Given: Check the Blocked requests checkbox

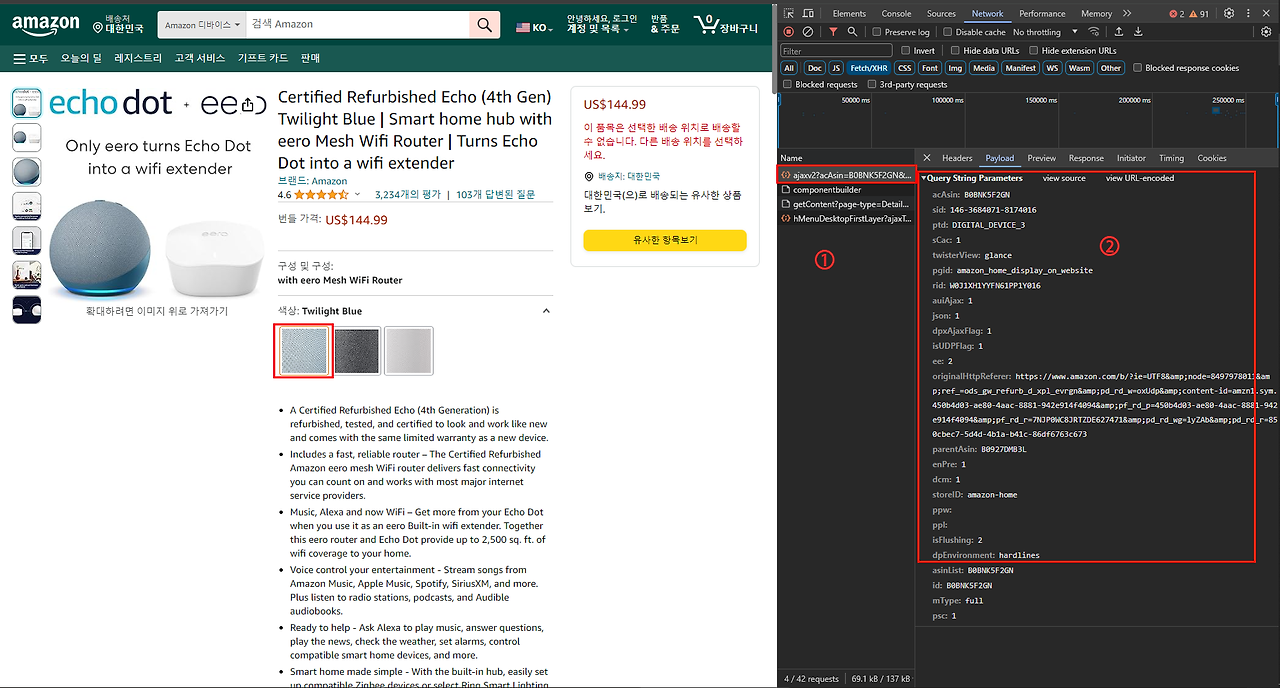Looking at the screenshot, I should point(788,85).
